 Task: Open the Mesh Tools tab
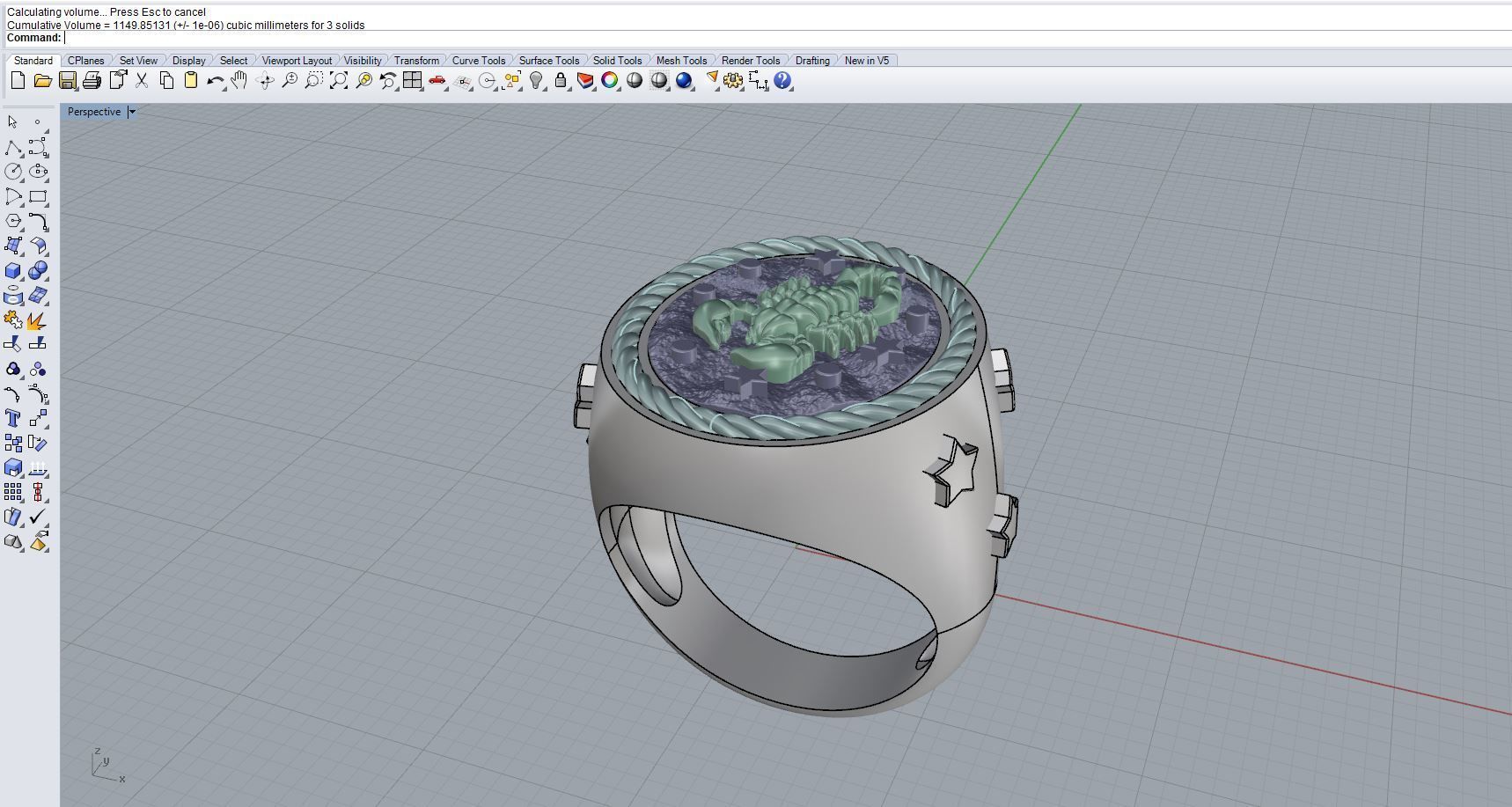(x=681, y=61)
